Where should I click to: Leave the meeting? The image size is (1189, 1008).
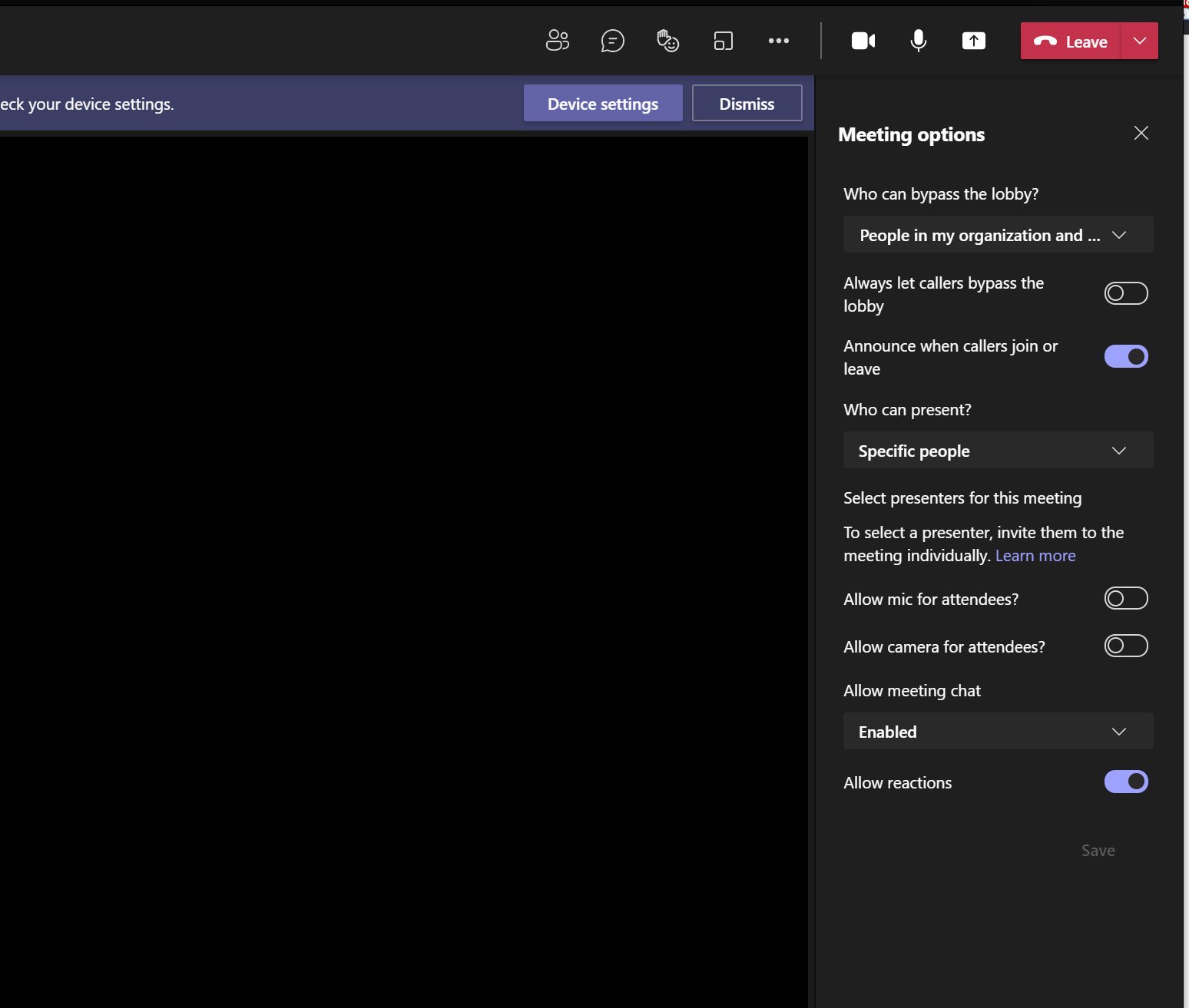tap(1071, 41)
